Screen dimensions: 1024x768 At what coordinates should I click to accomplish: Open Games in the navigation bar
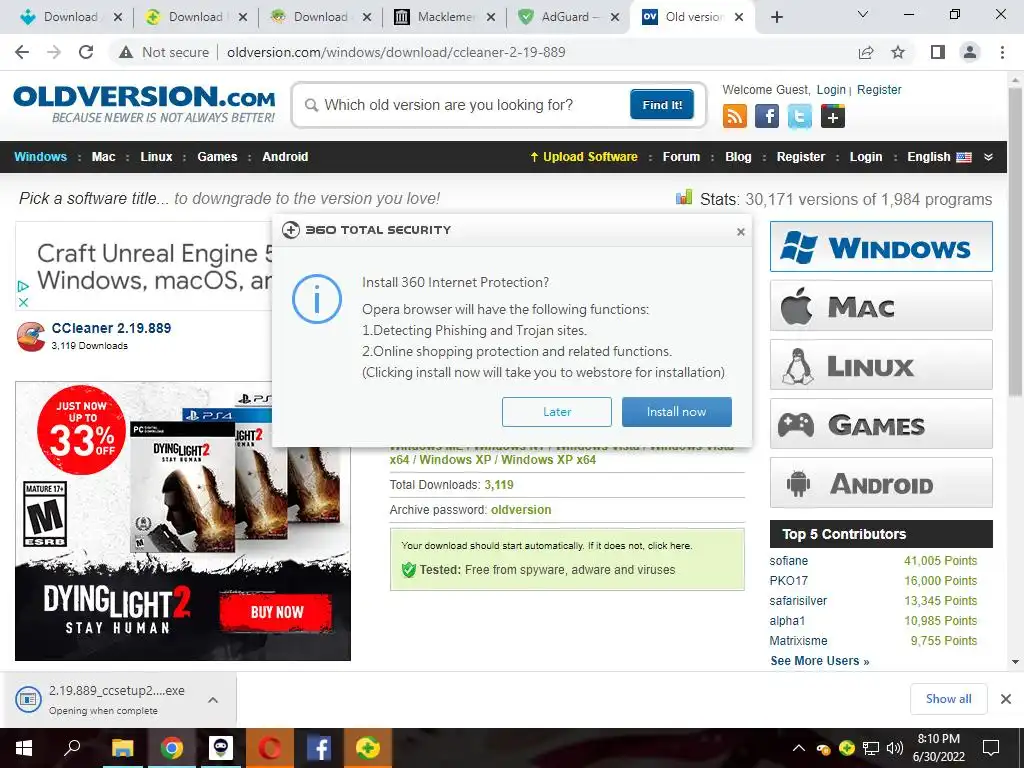click(x=217, y=157)
